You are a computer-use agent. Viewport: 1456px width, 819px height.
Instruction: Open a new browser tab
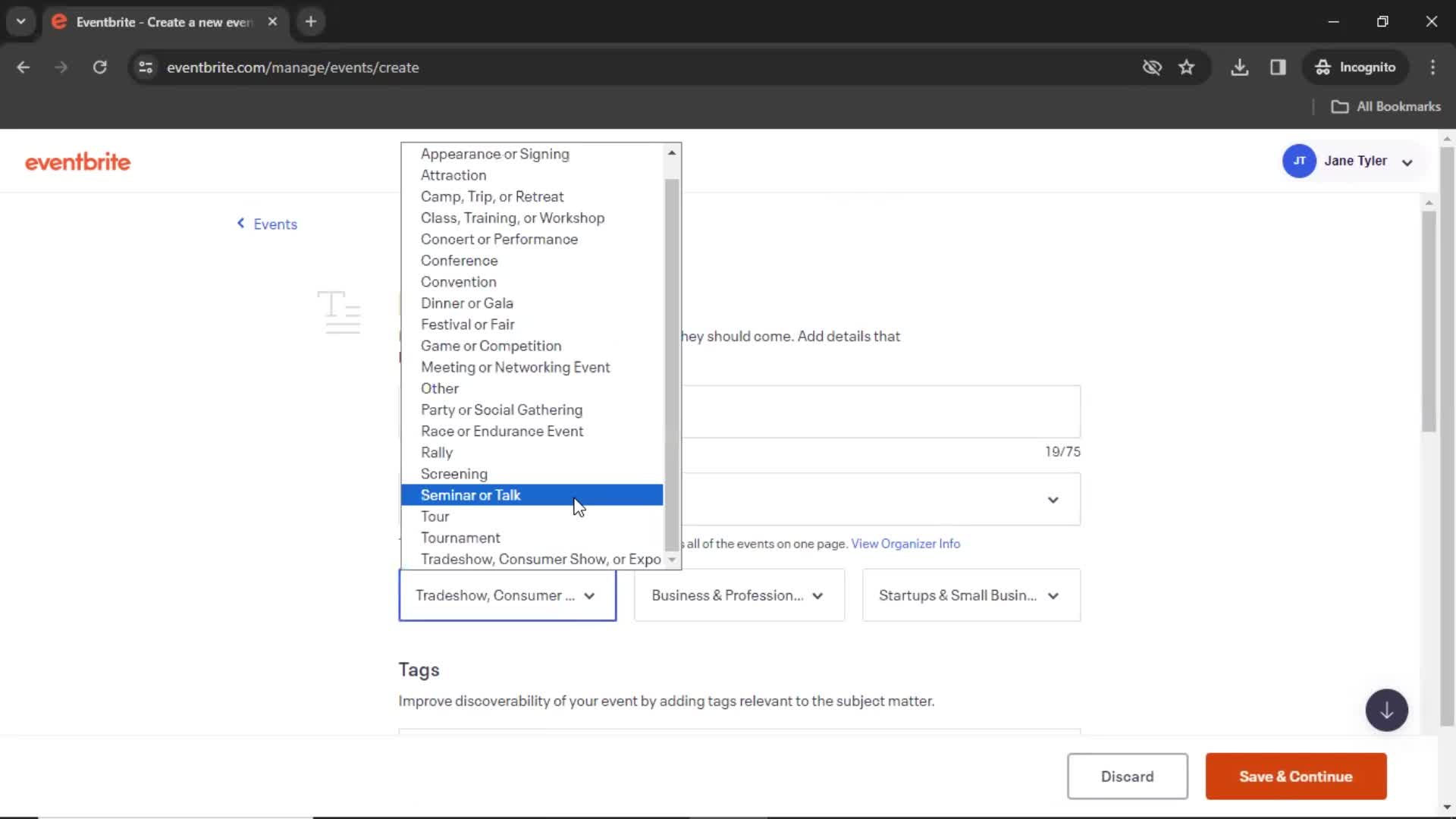[x=311, y=22]
